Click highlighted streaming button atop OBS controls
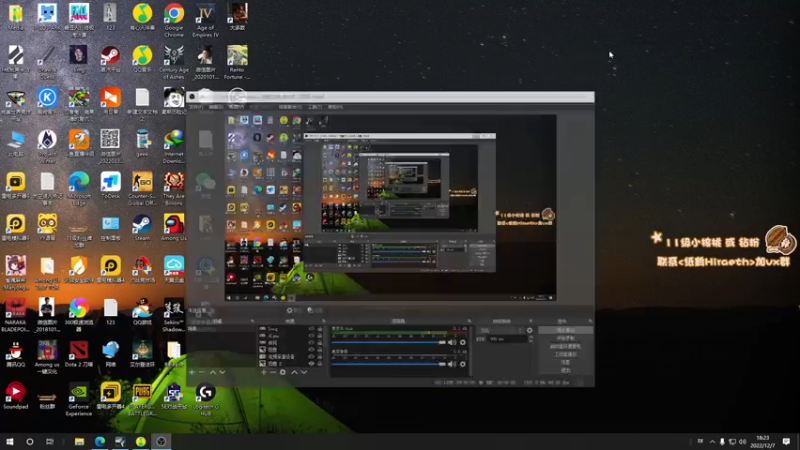Image resolution: width=800 pixels, height=450 pixels. pos(565,330)
